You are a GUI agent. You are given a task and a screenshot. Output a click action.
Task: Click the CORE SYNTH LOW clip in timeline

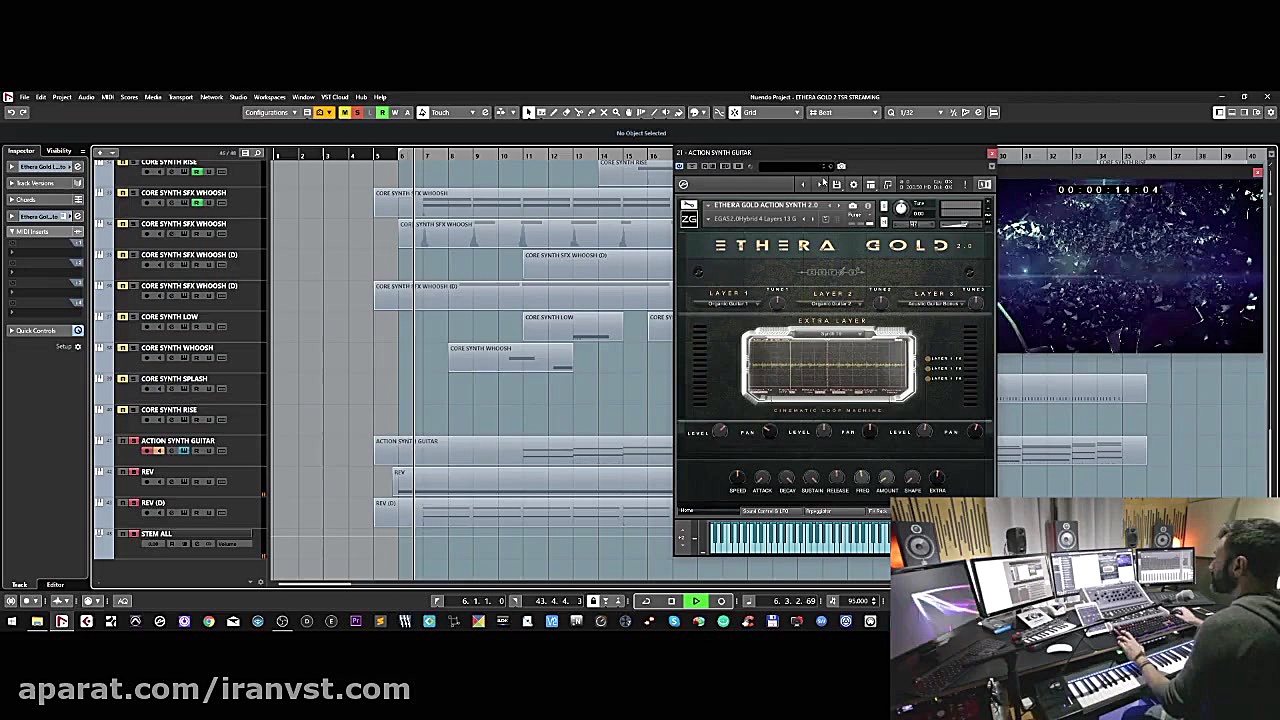tap(573, 326)
